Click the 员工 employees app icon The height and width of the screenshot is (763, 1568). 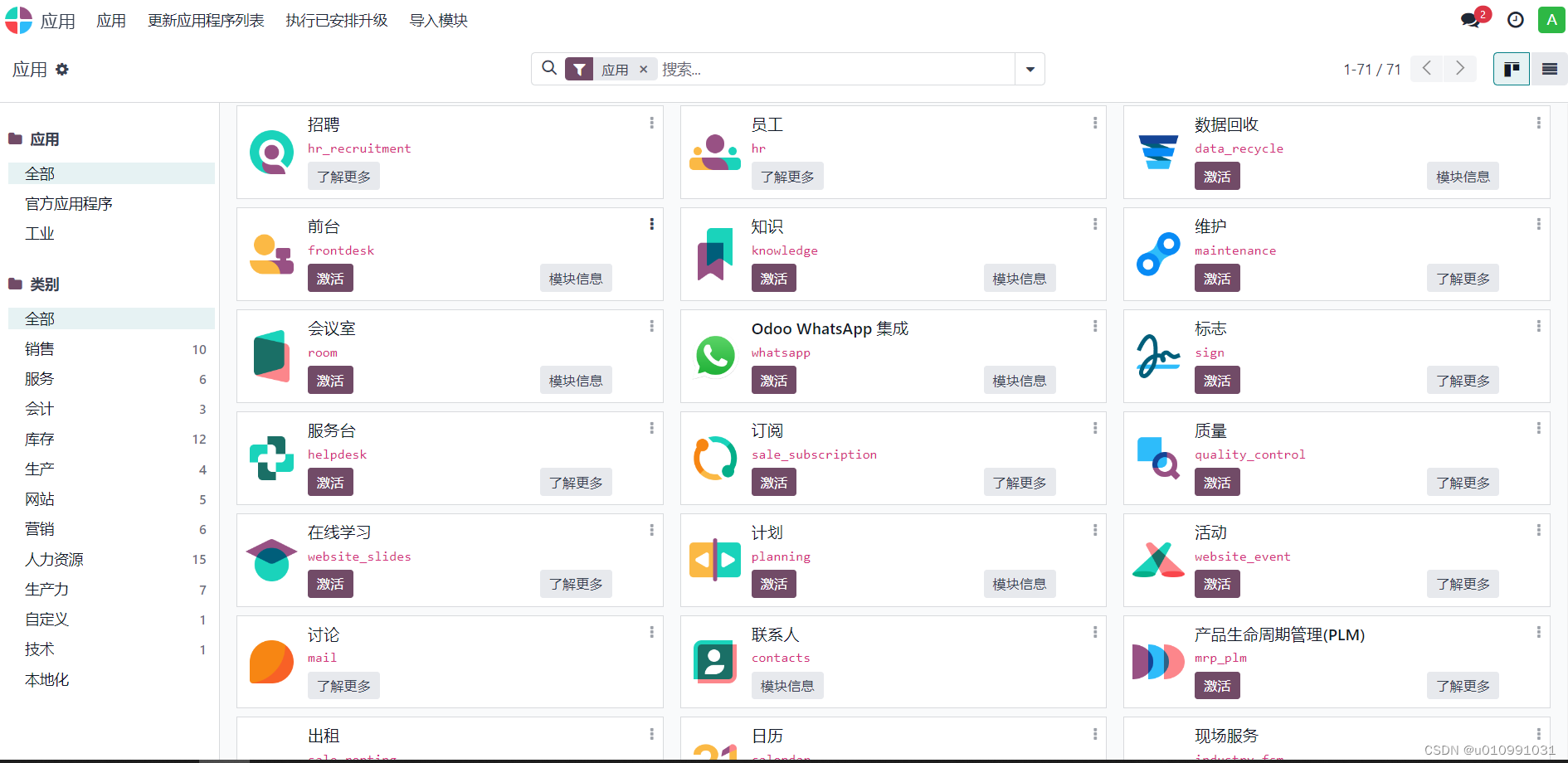[714, 153]
